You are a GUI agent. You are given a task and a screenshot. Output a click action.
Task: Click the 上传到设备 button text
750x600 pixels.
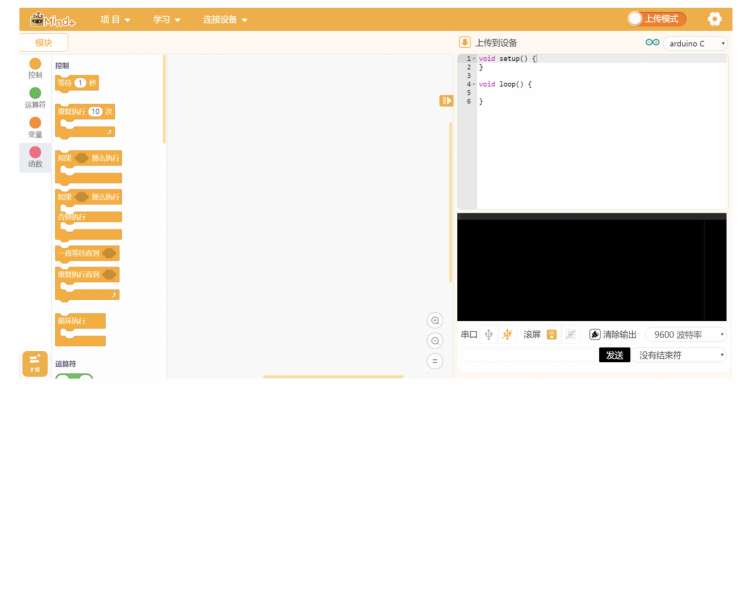pos(496,43)
